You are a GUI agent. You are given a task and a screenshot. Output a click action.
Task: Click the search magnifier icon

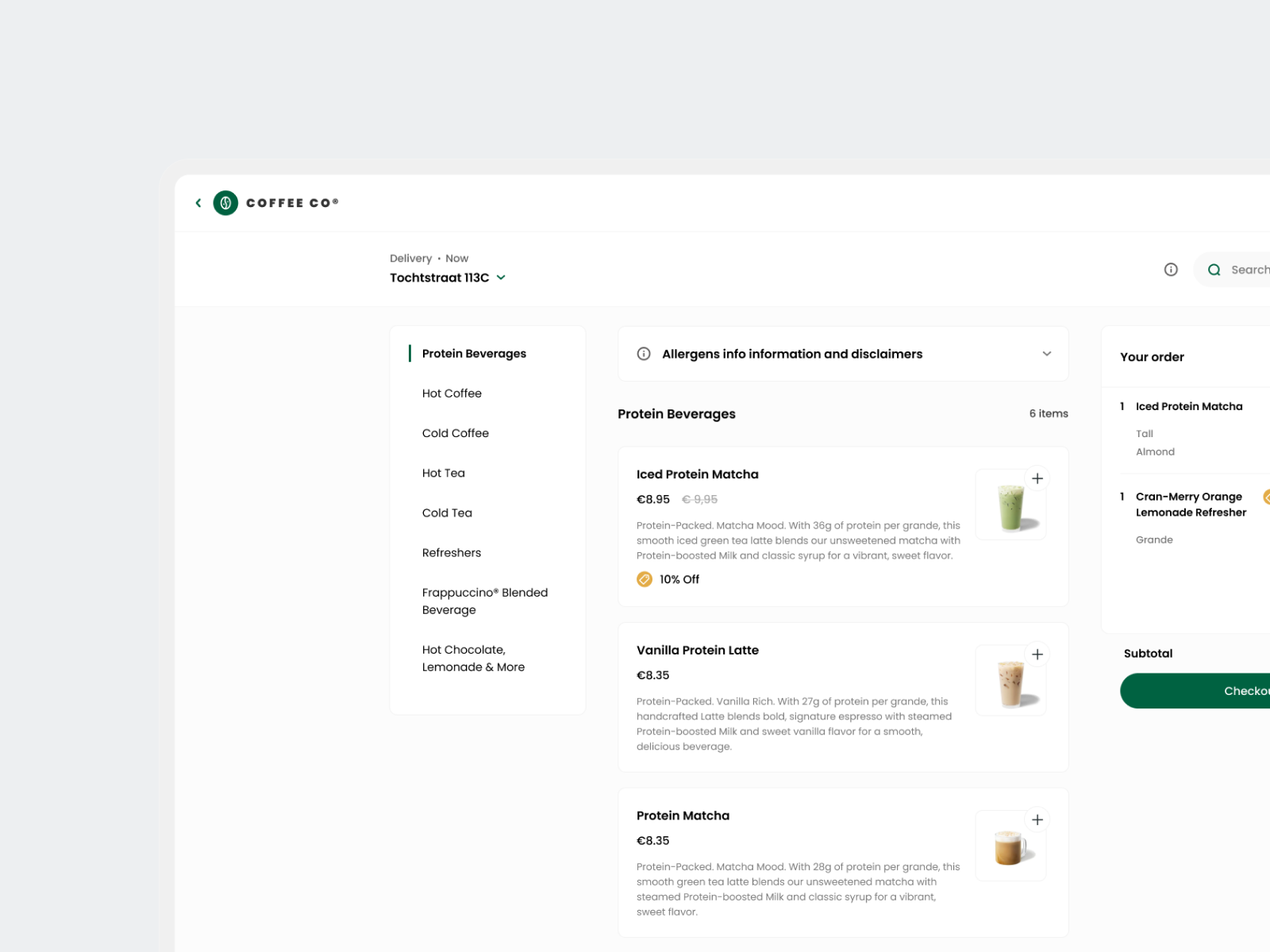[1214, 269]
